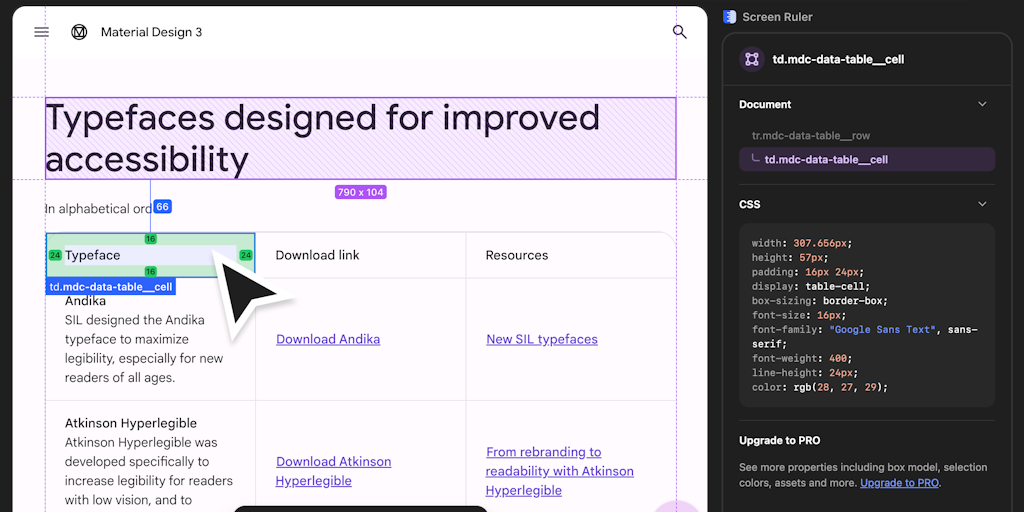Open the hamburger navigation menu
The height and width of the screenshot is (512, 1024).
click(x=41, y=32)
